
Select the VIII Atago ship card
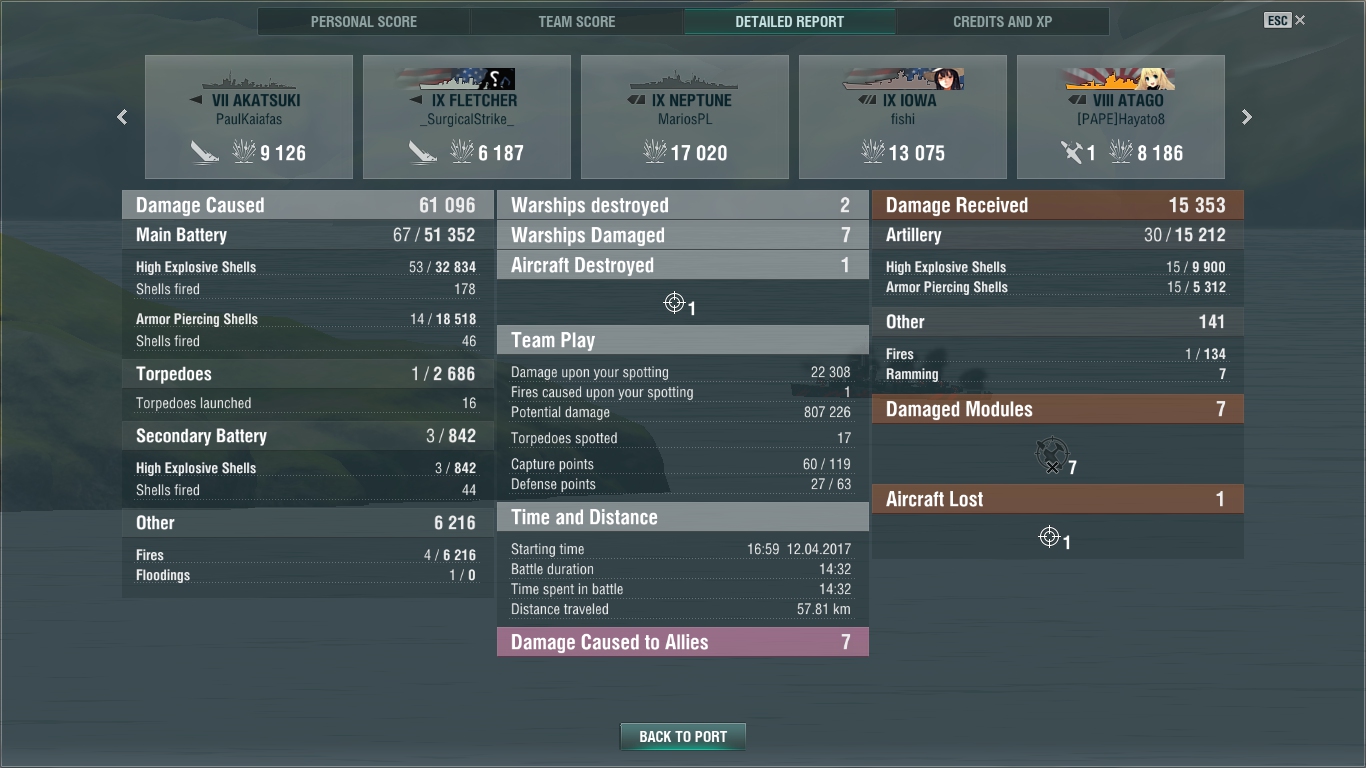click(x=1121, y=117)
